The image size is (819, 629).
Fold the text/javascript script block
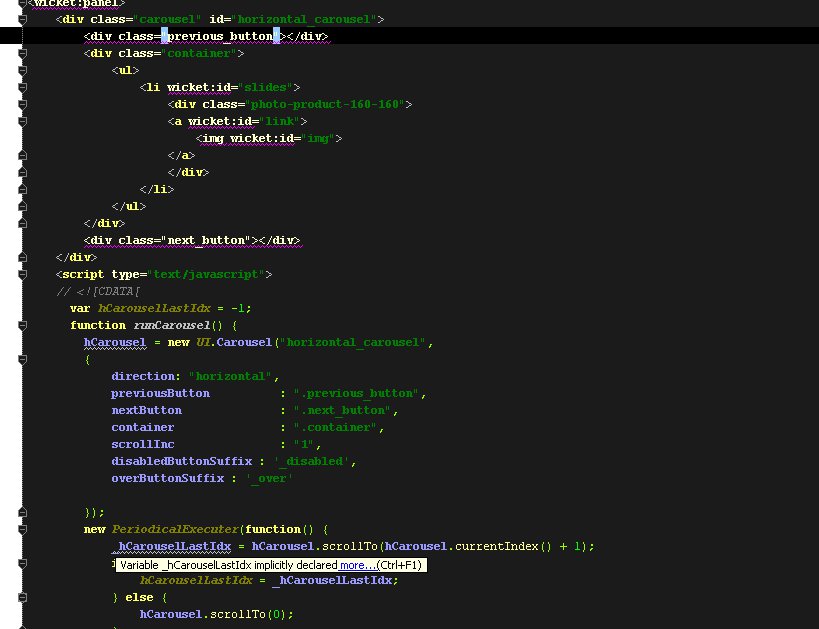click(20, 274)
